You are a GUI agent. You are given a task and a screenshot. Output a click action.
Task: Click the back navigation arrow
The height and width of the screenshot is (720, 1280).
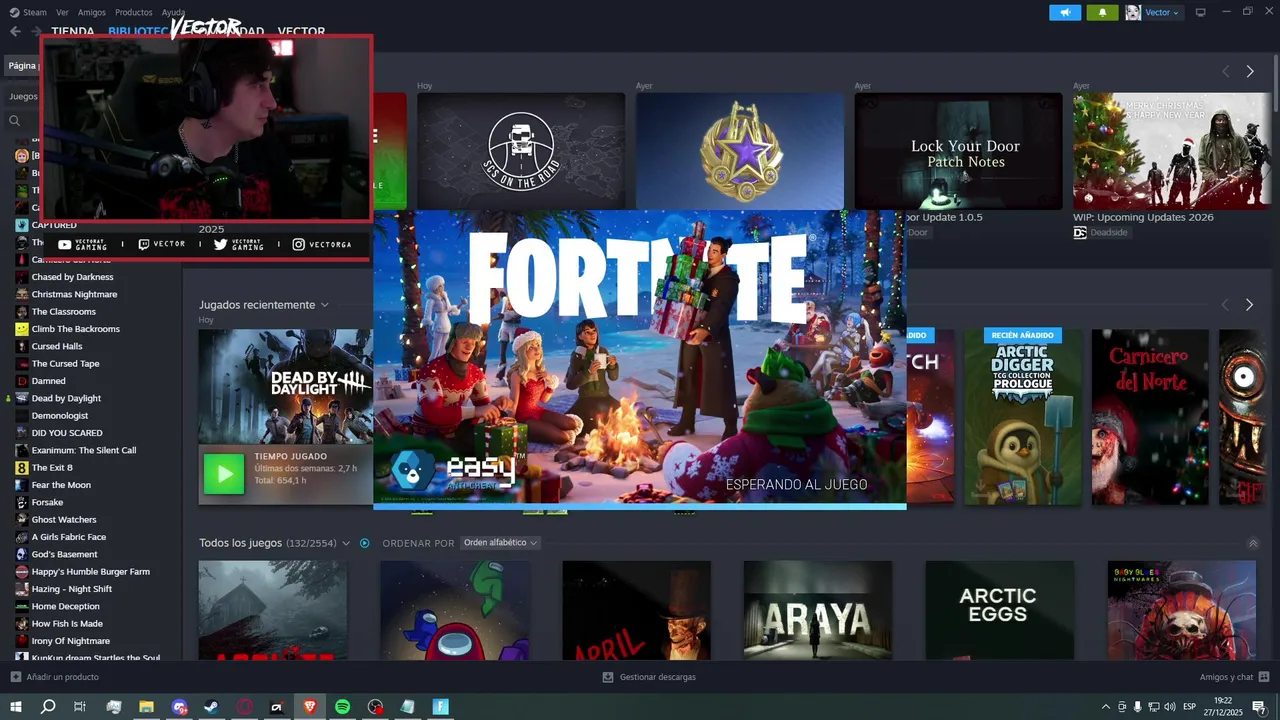(x=15, y=32)
